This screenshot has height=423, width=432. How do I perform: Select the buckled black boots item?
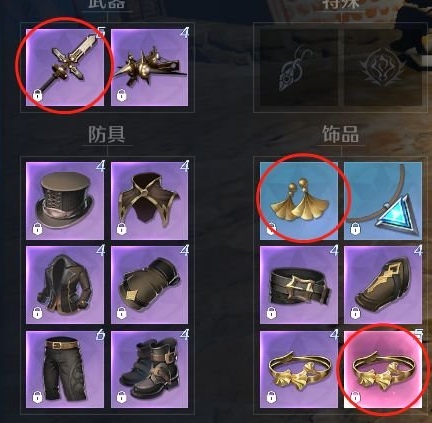coord(150,369)
